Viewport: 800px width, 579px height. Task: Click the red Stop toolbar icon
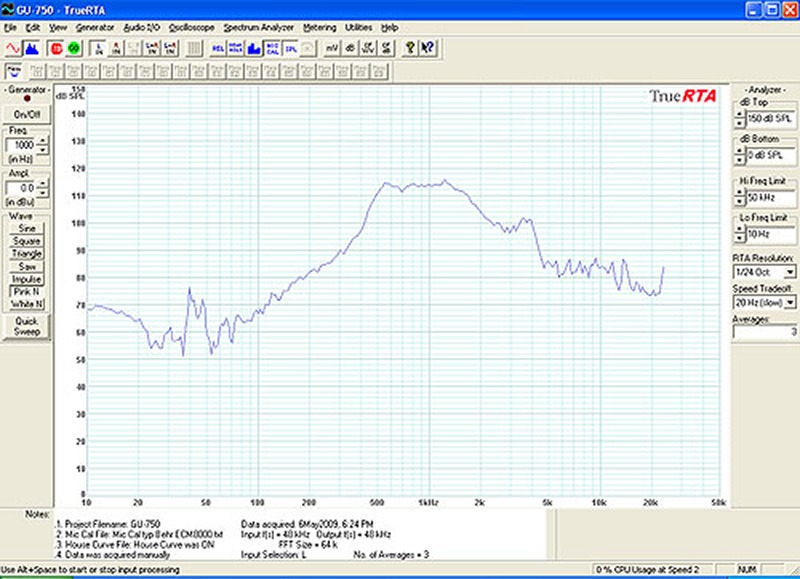pyautogui.click(x=56, y=48)
